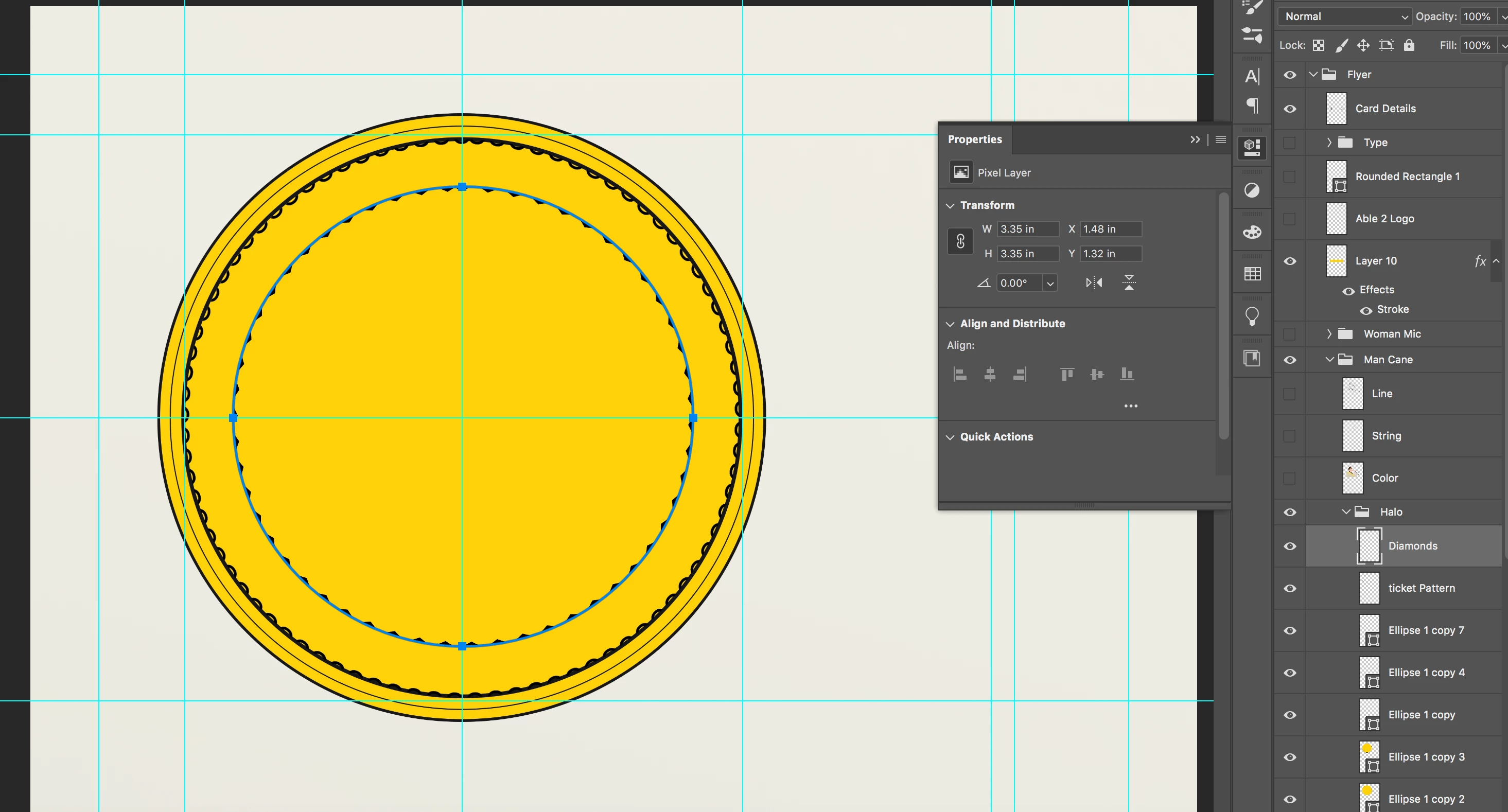
Task: Open the Paragraph panel icon
Action: coord(1252,106)
